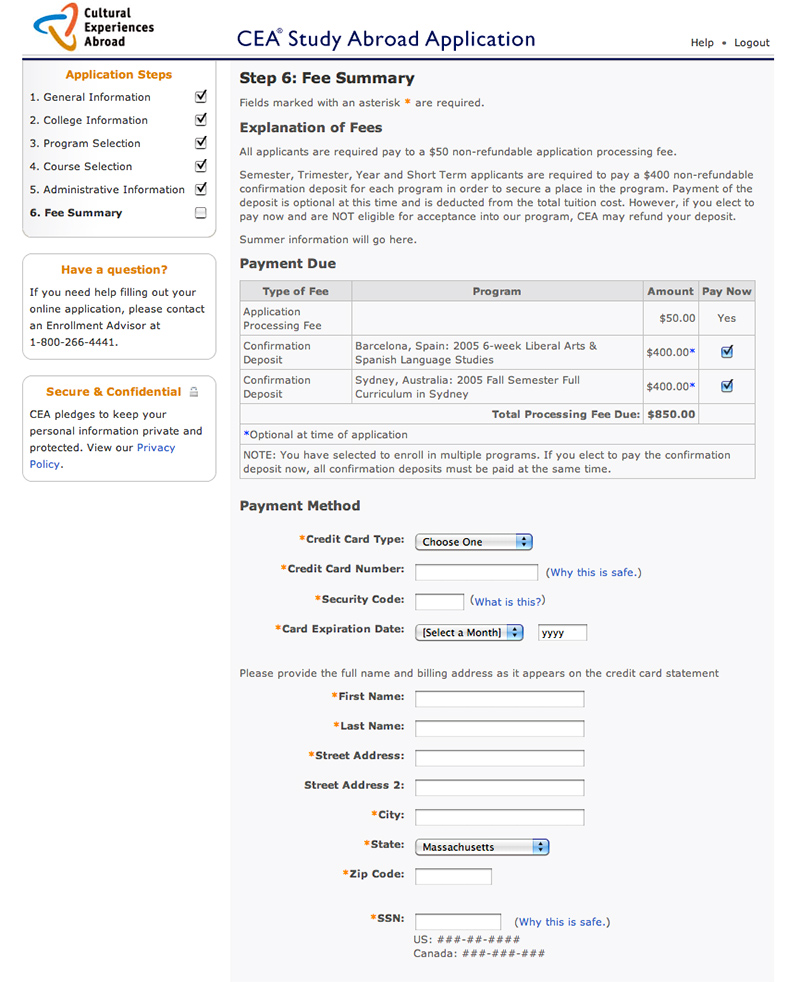Focus the Security Code input box
Image resolution: width=800 pixels, height=982 pixels.
click(439, 602)
